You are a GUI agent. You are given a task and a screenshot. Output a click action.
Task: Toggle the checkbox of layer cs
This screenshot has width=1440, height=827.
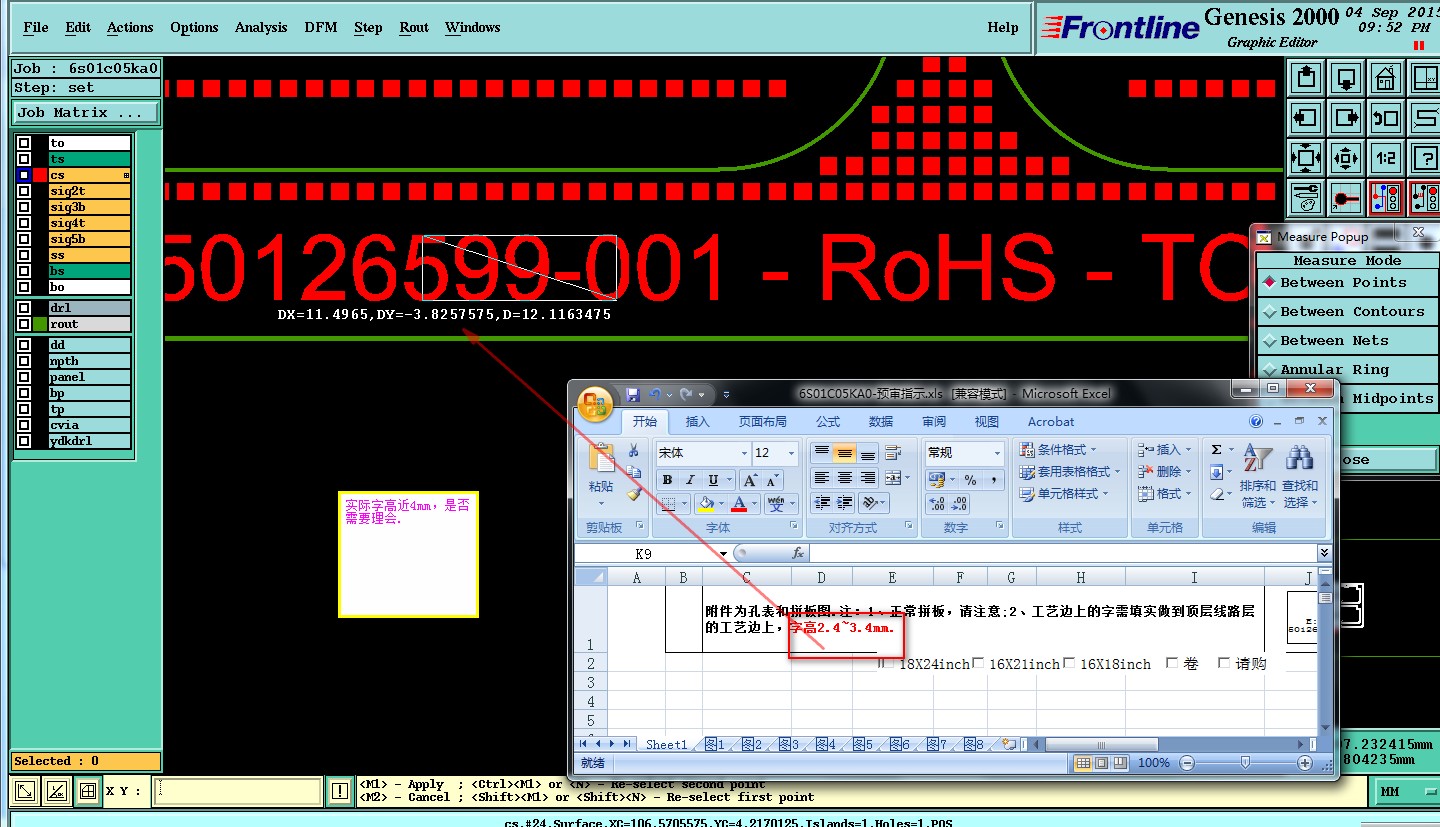(x=24, y=175)
